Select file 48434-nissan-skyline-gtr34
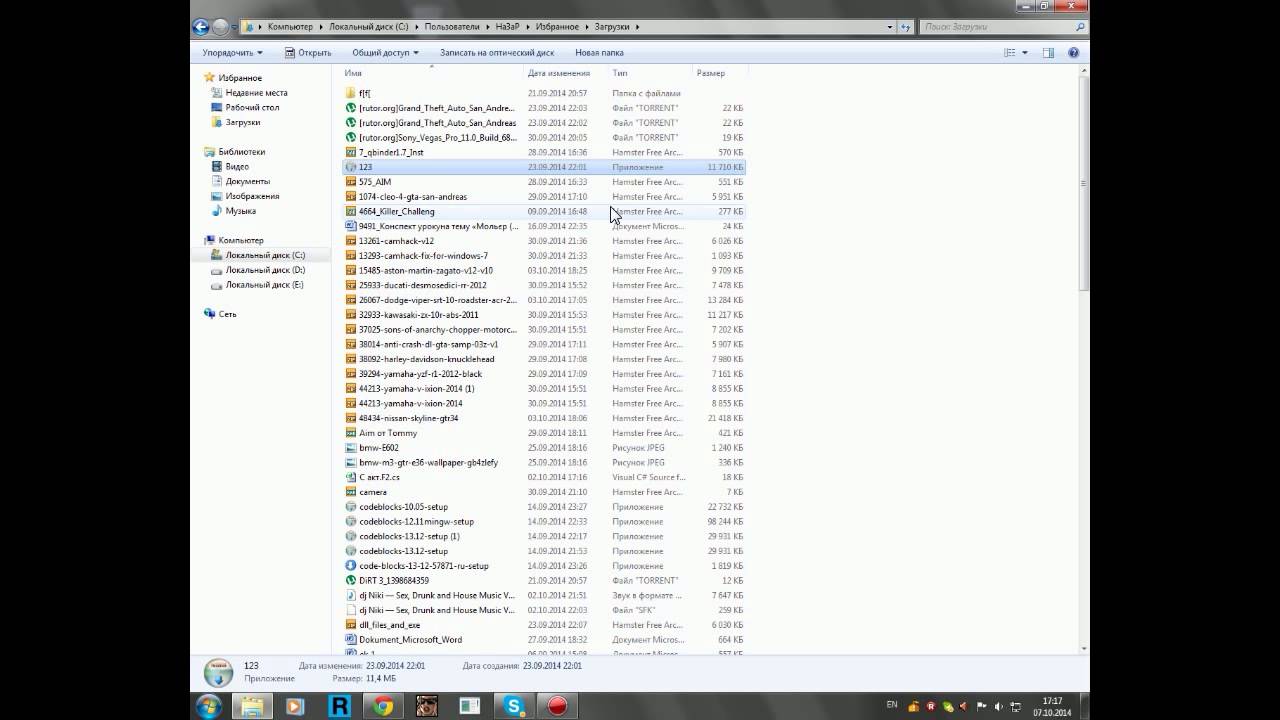This screenshot has height=720, width=1280. tap(408, 418)
